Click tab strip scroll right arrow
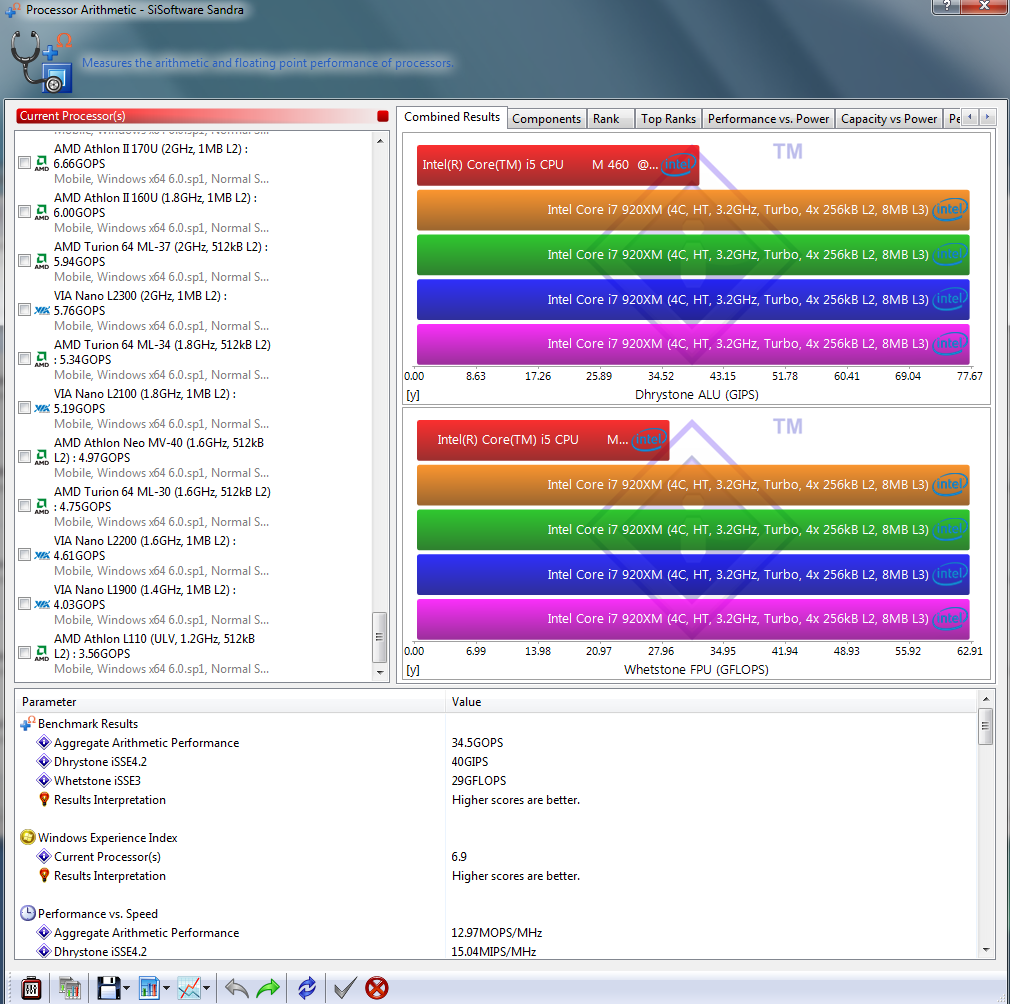 987,117
